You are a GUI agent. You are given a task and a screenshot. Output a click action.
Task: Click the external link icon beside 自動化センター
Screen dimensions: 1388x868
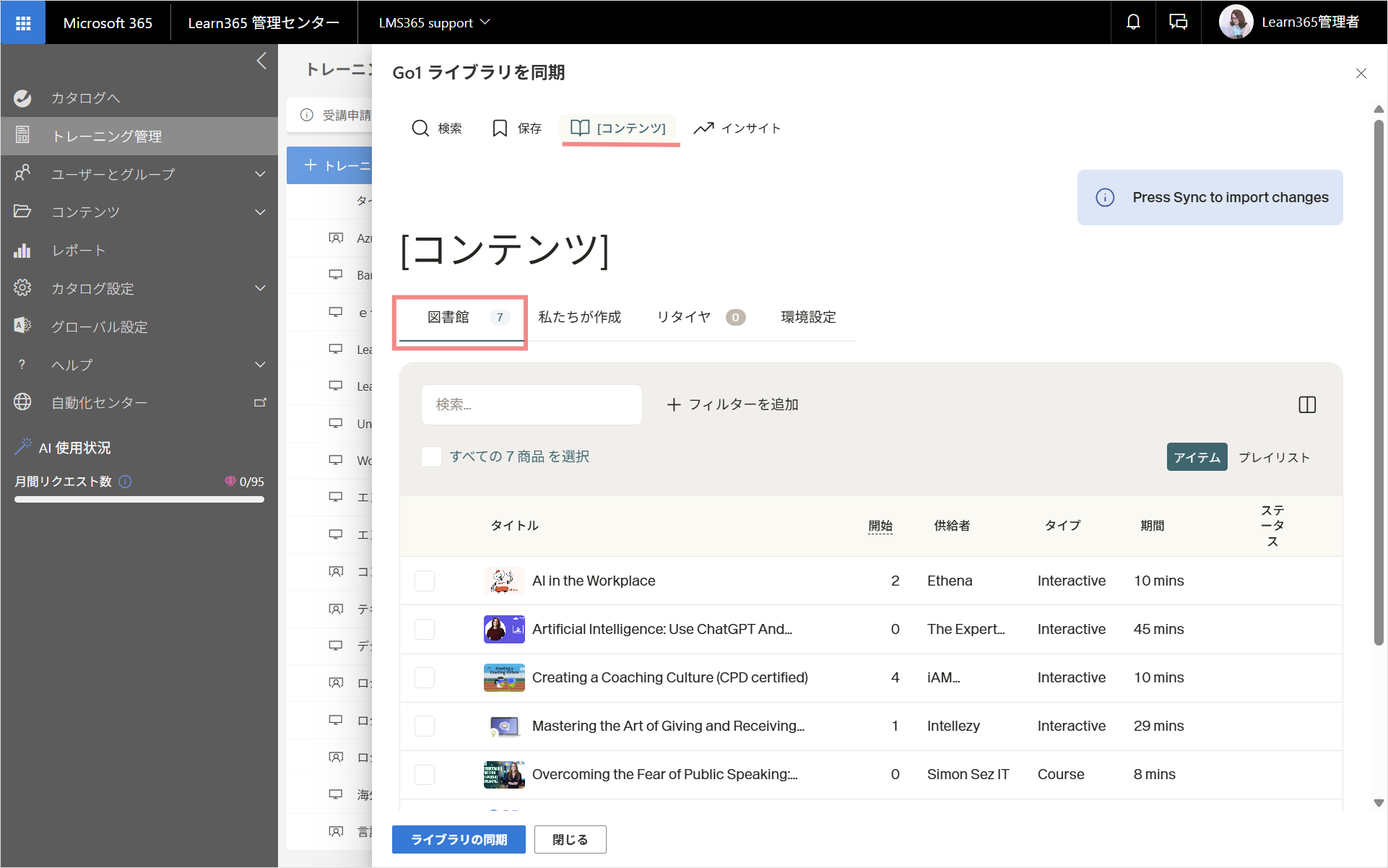point(260,402)
